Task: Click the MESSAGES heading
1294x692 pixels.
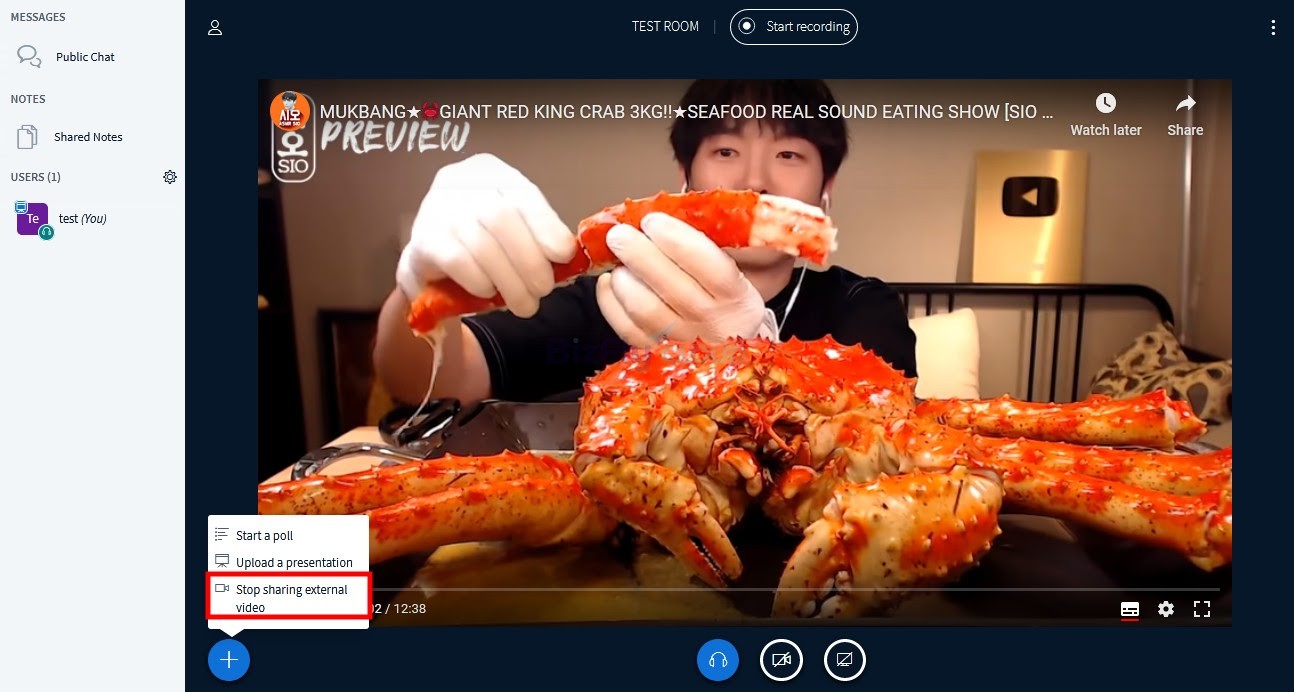Action: (x=38, y=17)
